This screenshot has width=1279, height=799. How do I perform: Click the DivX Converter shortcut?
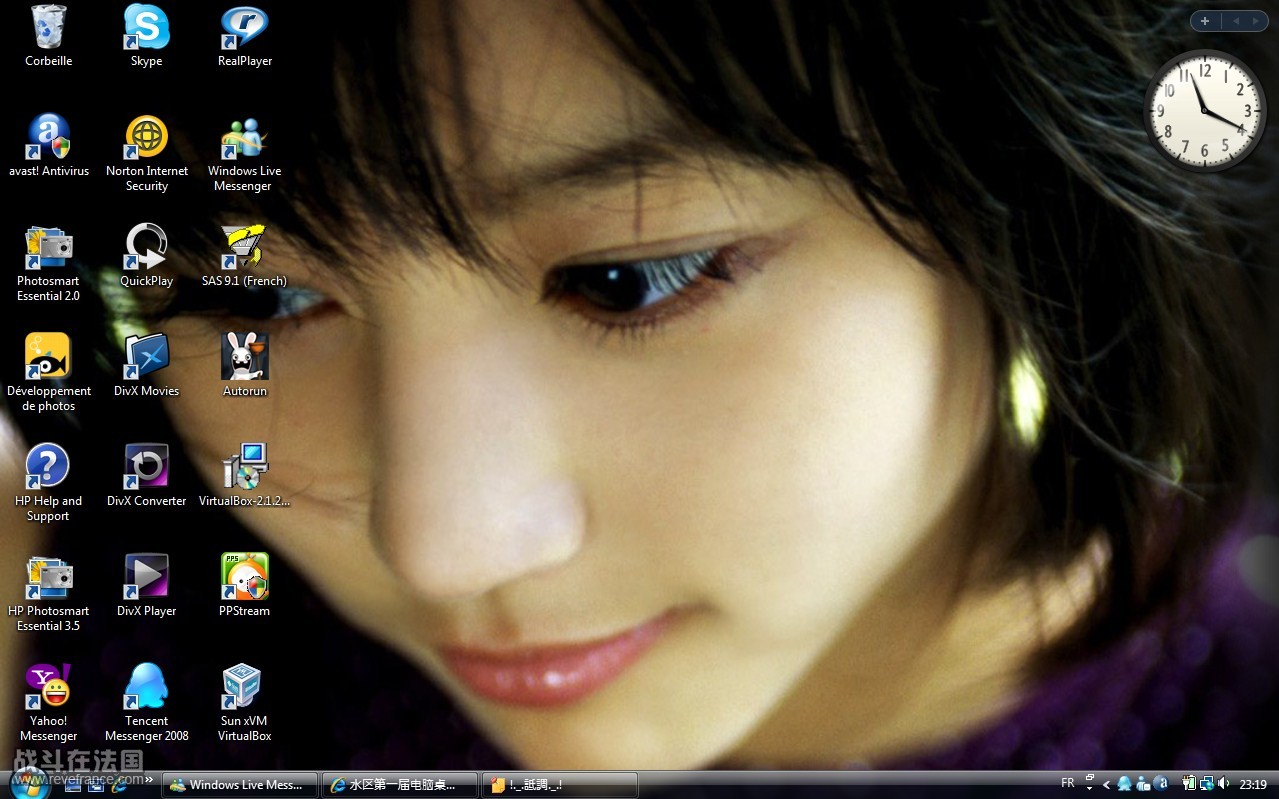click(x=147, y=476)
